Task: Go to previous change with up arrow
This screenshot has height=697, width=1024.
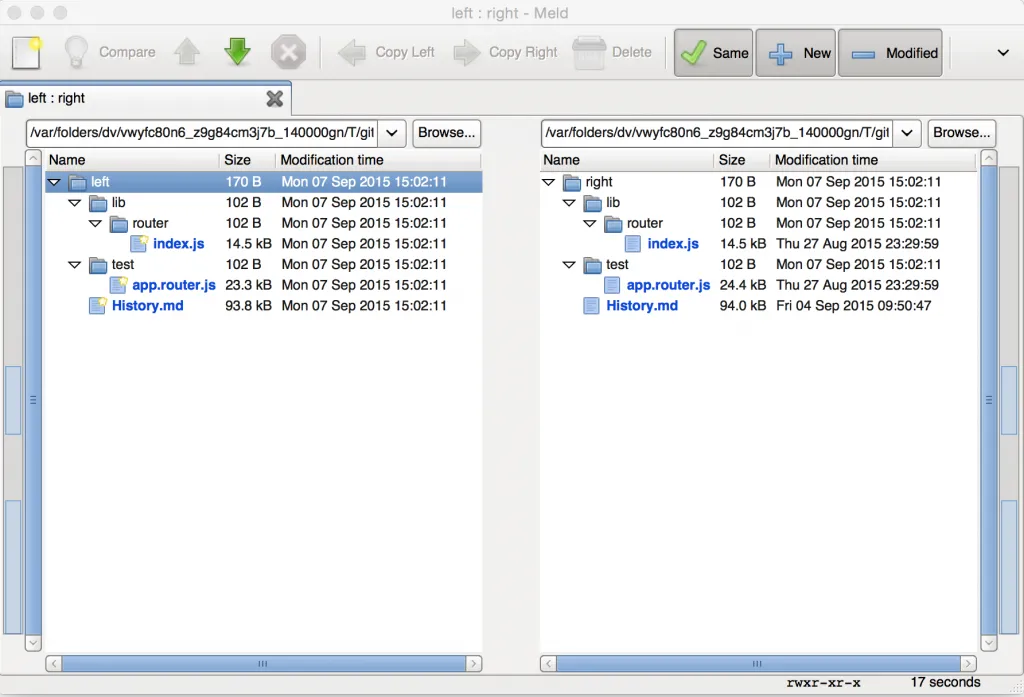Action: pos(187,52)
